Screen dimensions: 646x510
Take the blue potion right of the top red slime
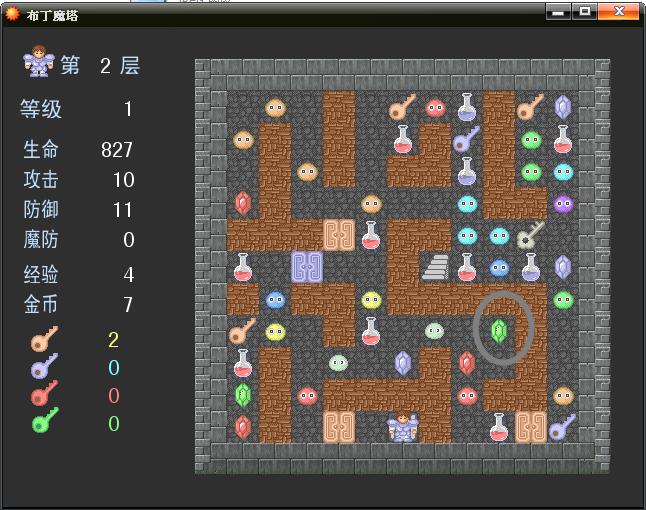(x=467, y=108)
